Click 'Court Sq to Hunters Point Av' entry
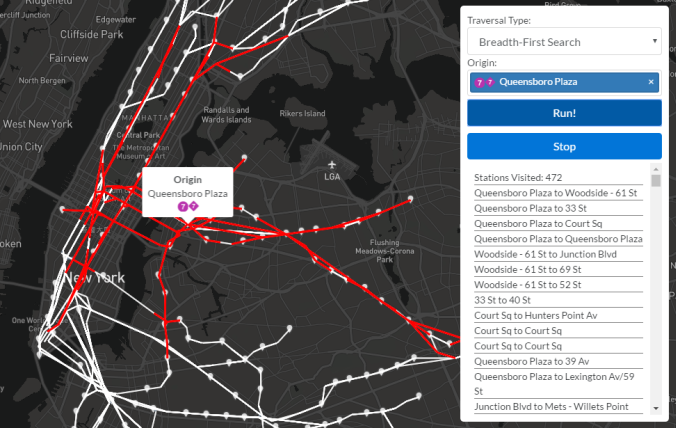This screenshot has width=676, height=428. coord(534,315)
